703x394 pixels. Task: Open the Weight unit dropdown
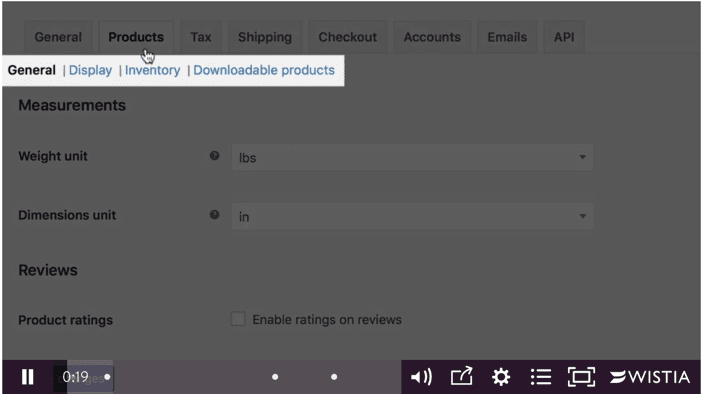click(x=412, y=157)
